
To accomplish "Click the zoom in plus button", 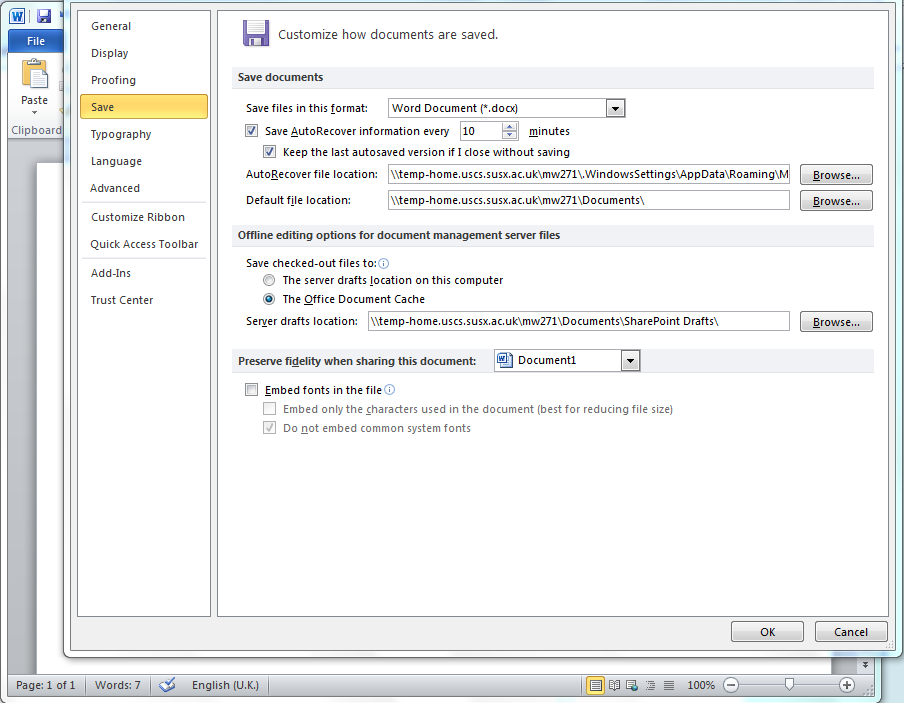I will click(846, 685).
